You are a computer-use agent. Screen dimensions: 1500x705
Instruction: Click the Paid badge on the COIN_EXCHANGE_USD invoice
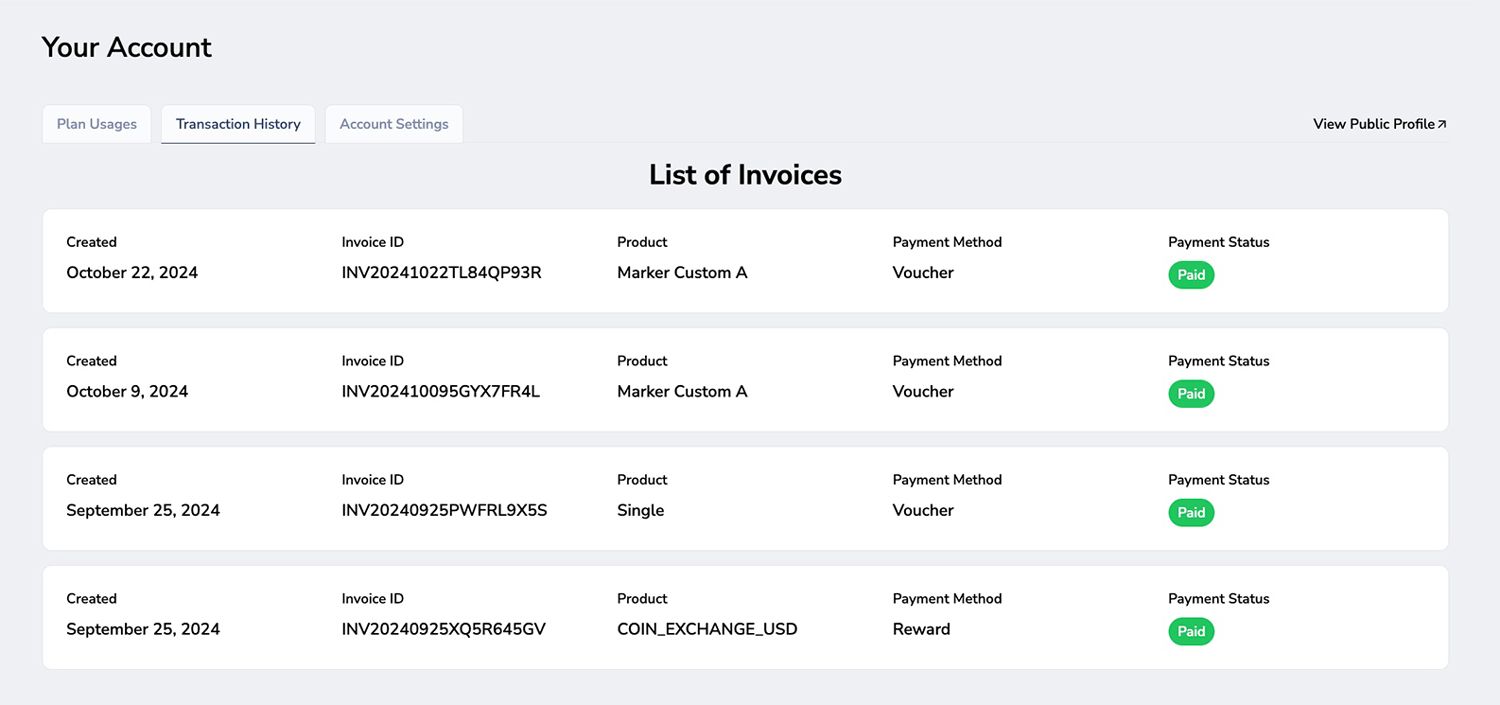click(x=1191, y=632)
